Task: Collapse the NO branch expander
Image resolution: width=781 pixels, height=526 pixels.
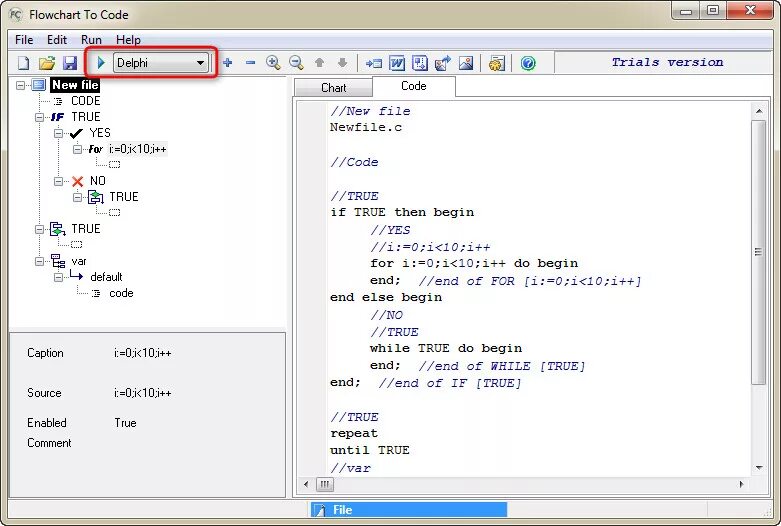Action: coord(58,181)
